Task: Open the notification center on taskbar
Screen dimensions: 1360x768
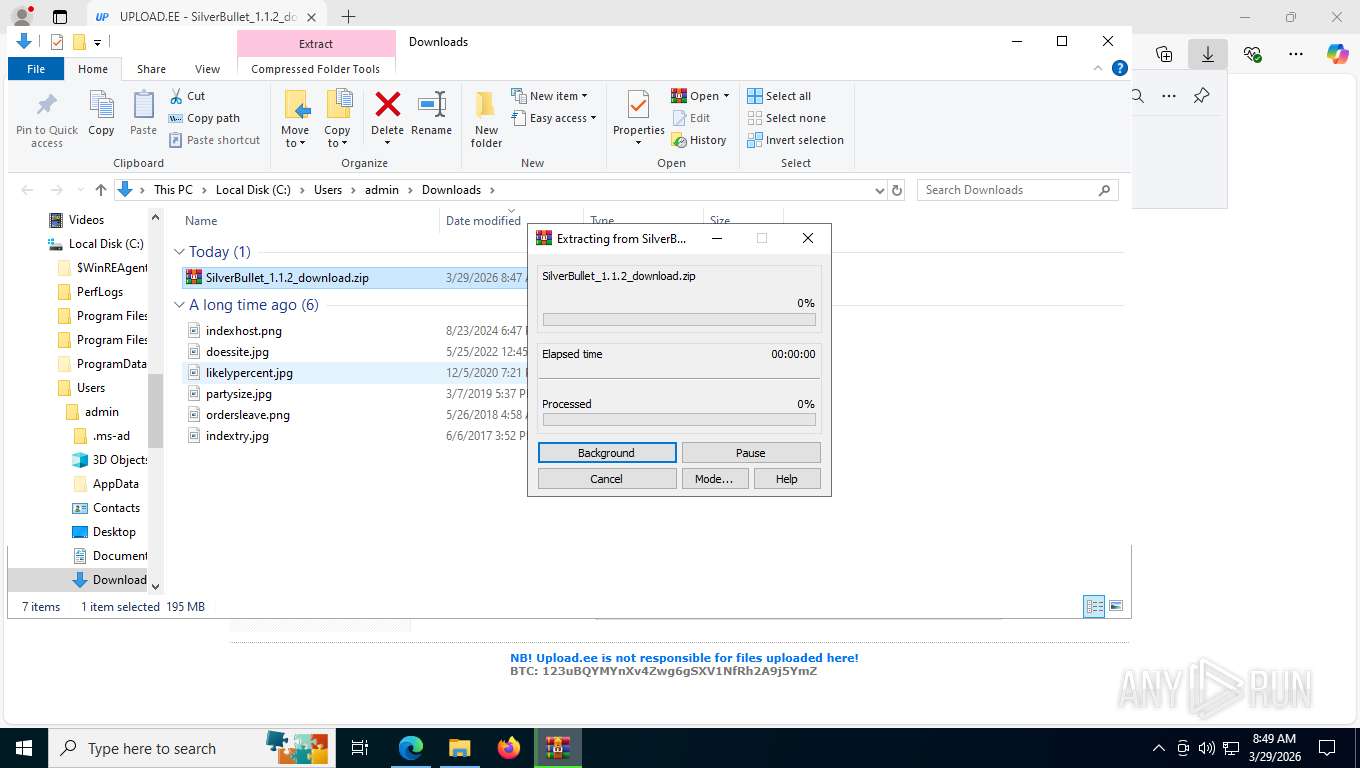Action: 1327,748
